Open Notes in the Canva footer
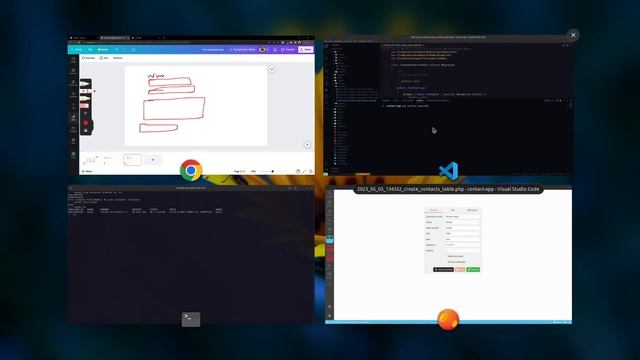The height and width of the screenshot is (360, 640). point(87,171)
